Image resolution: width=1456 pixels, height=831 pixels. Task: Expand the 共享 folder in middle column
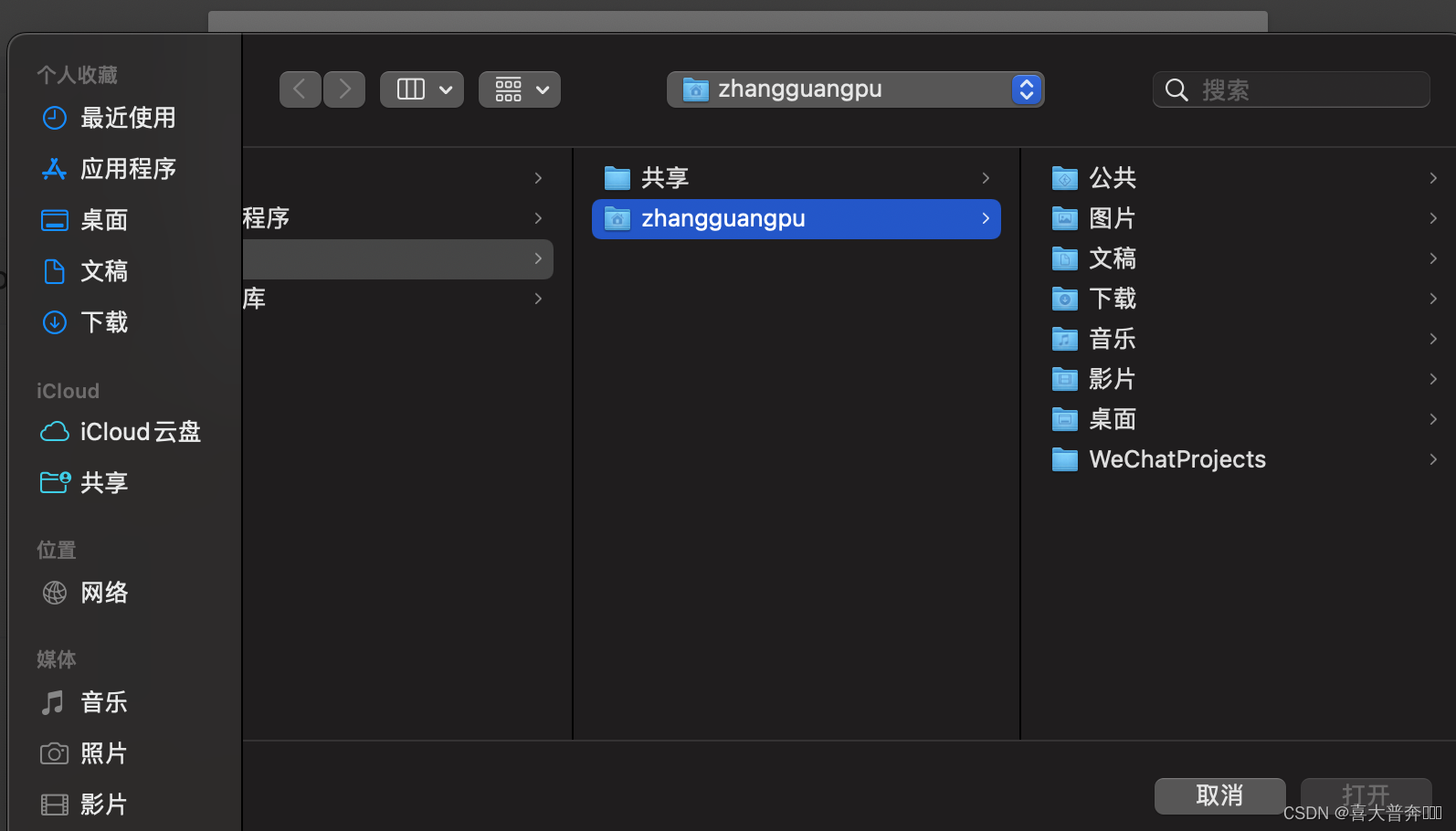coord(986,178)
